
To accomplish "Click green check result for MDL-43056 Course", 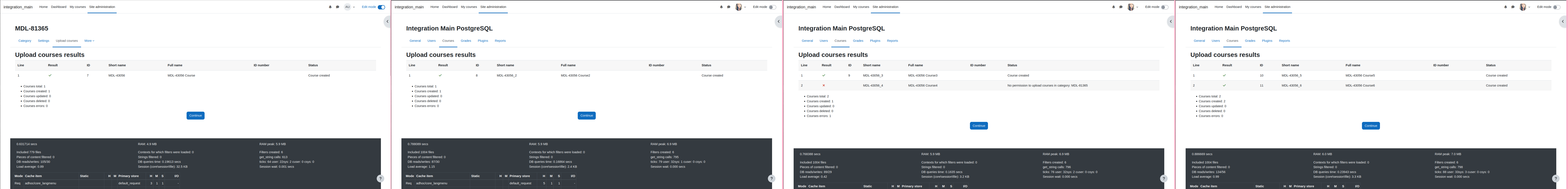I will (x=50, y=75).
